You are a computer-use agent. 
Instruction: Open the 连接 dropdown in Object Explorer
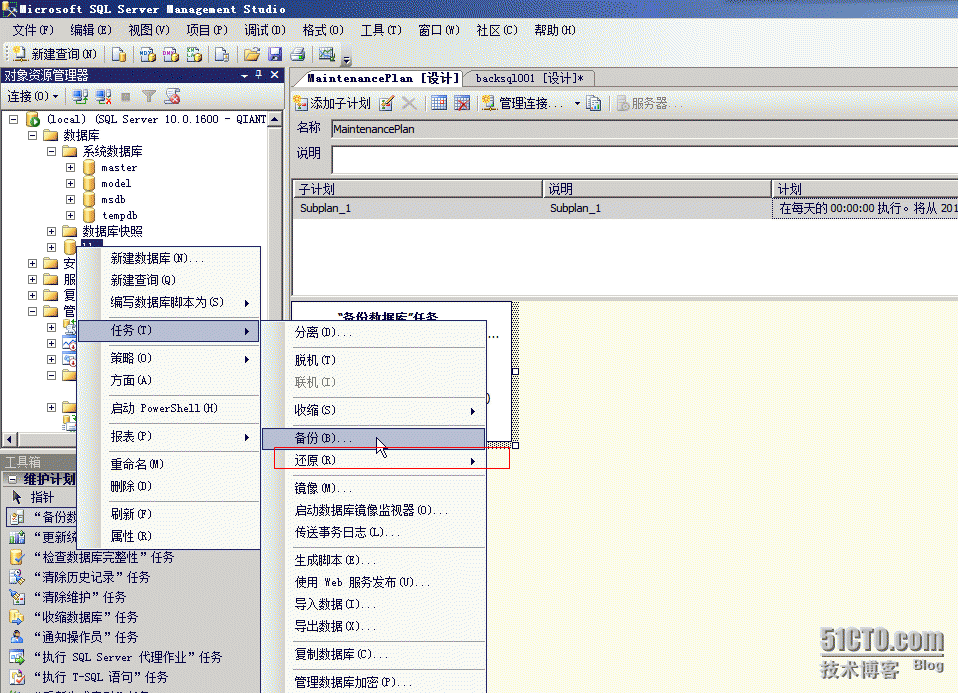pyautogui.click(x=33, y=97)
